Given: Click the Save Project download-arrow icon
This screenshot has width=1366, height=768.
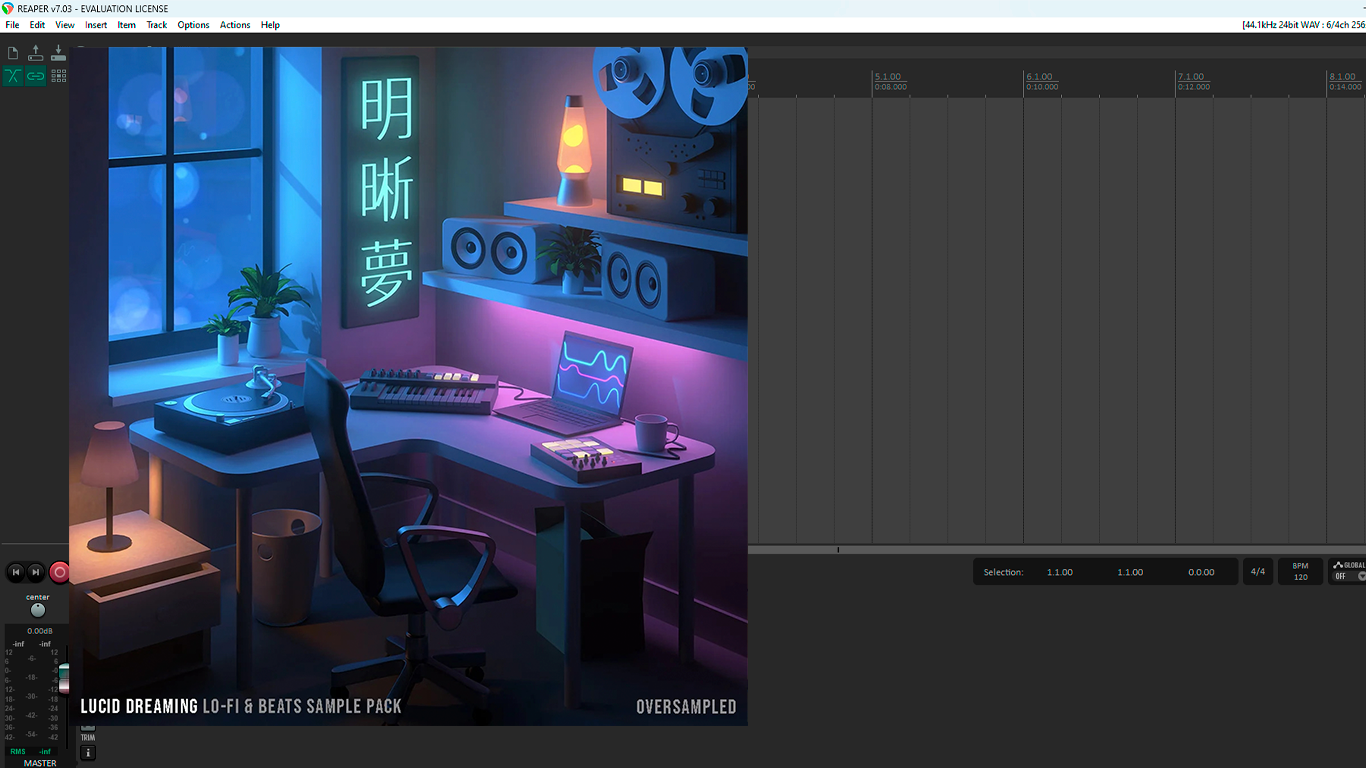Looking at the screenshot, I should [58, 53].
